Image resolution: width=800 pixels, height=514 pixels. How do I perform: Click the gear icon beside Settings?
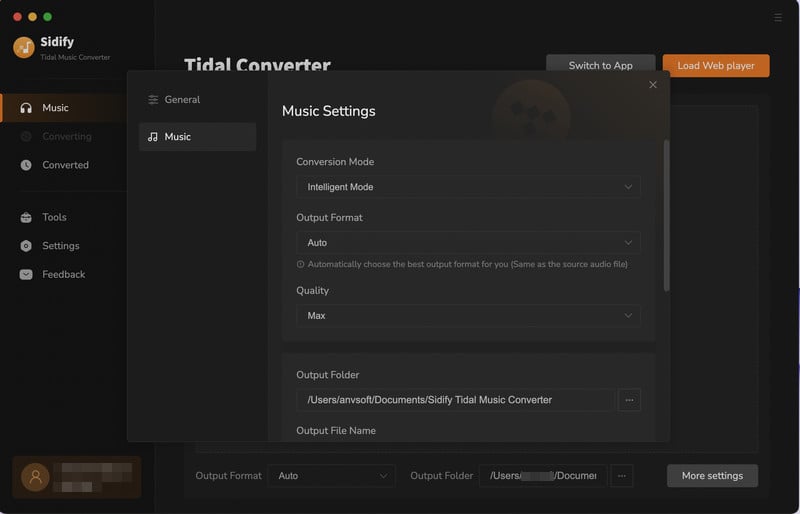[26, 246]
